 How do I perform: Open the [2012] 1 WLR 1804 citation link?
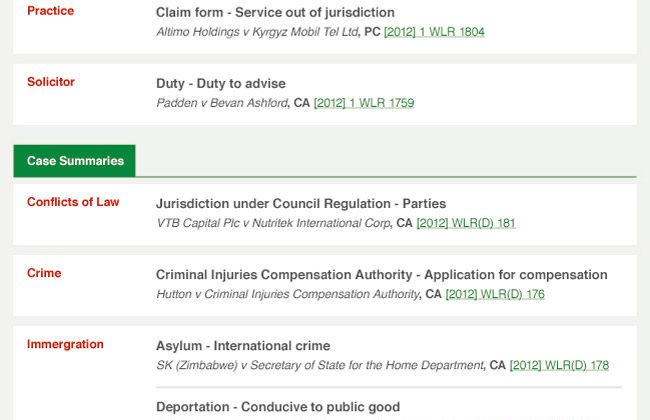pyautogui.click(x=434, y=32)
